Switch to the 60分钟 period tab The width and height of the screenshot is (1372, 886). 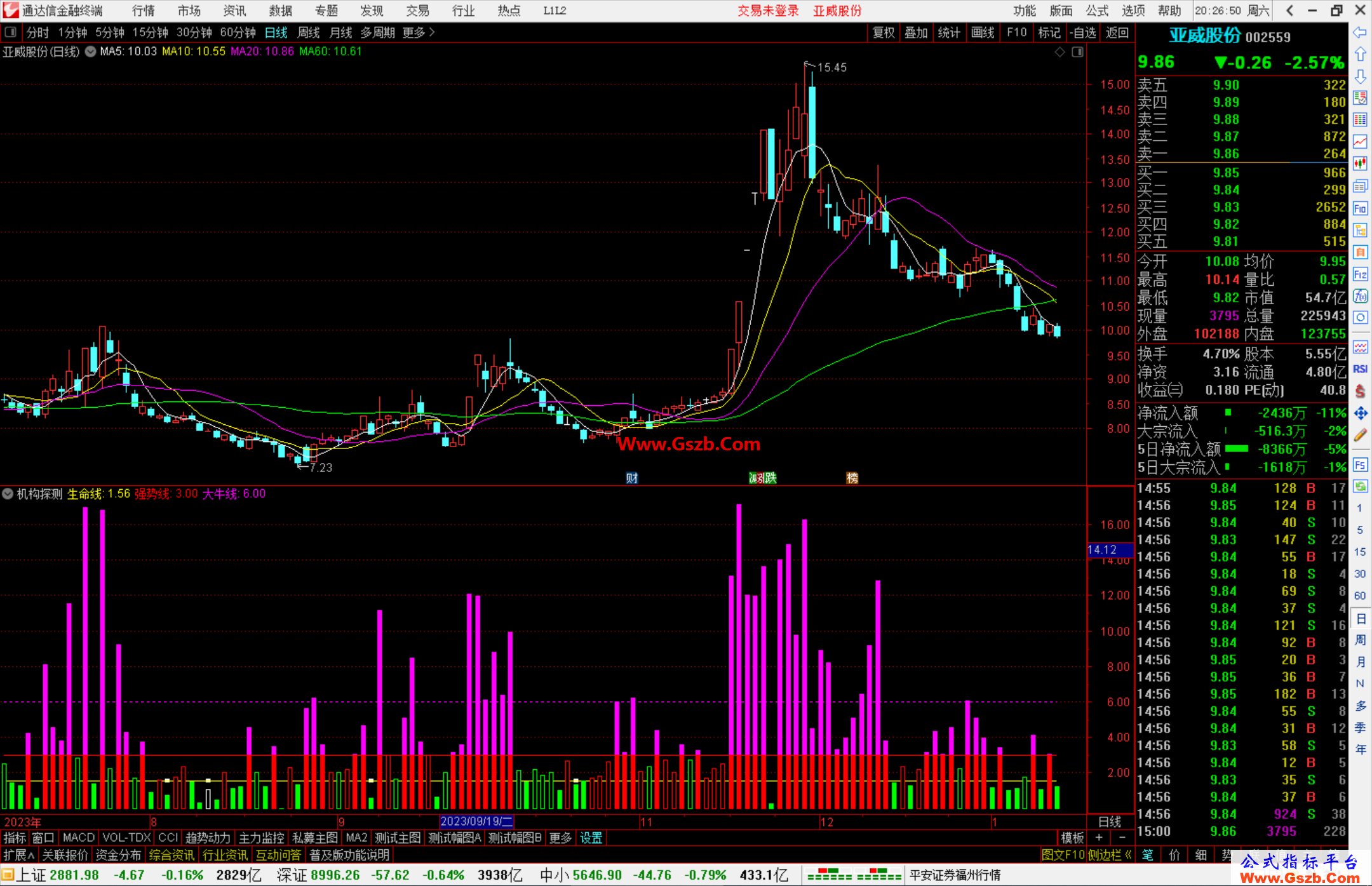[x=238, y=32]
